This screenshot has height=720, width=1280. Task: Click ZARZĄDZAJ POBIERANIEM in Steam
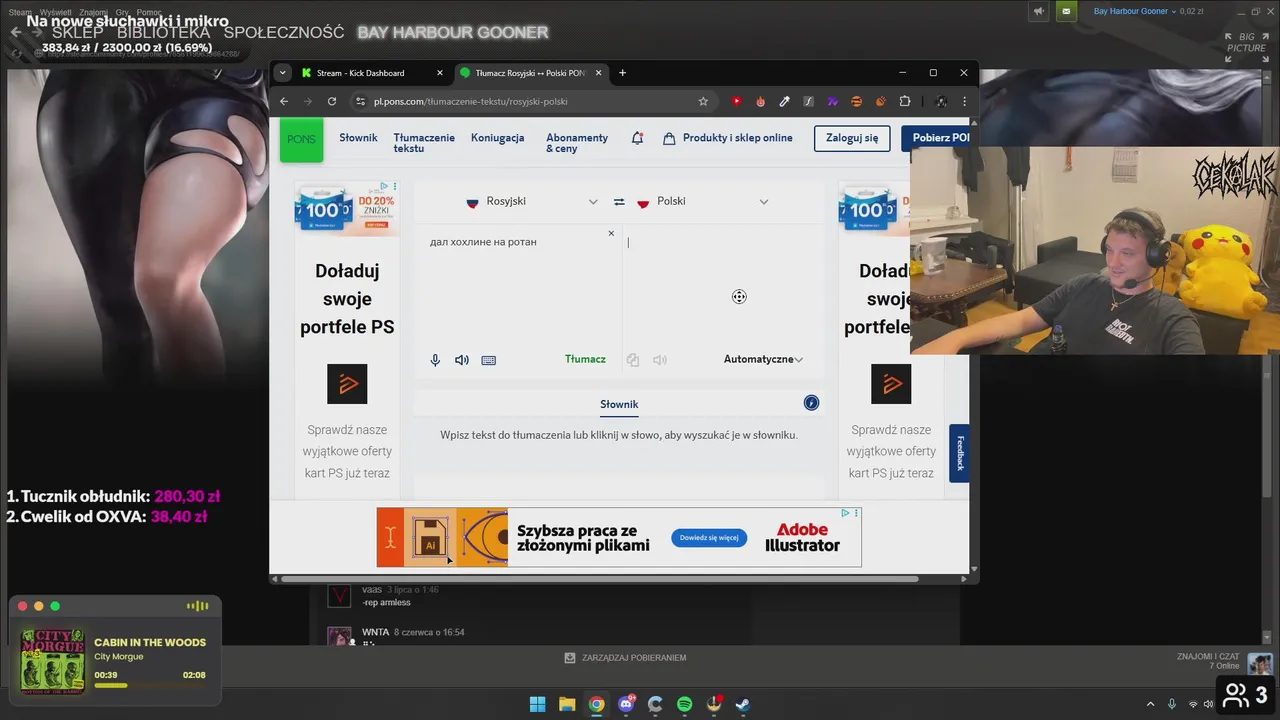click(626, 658)
